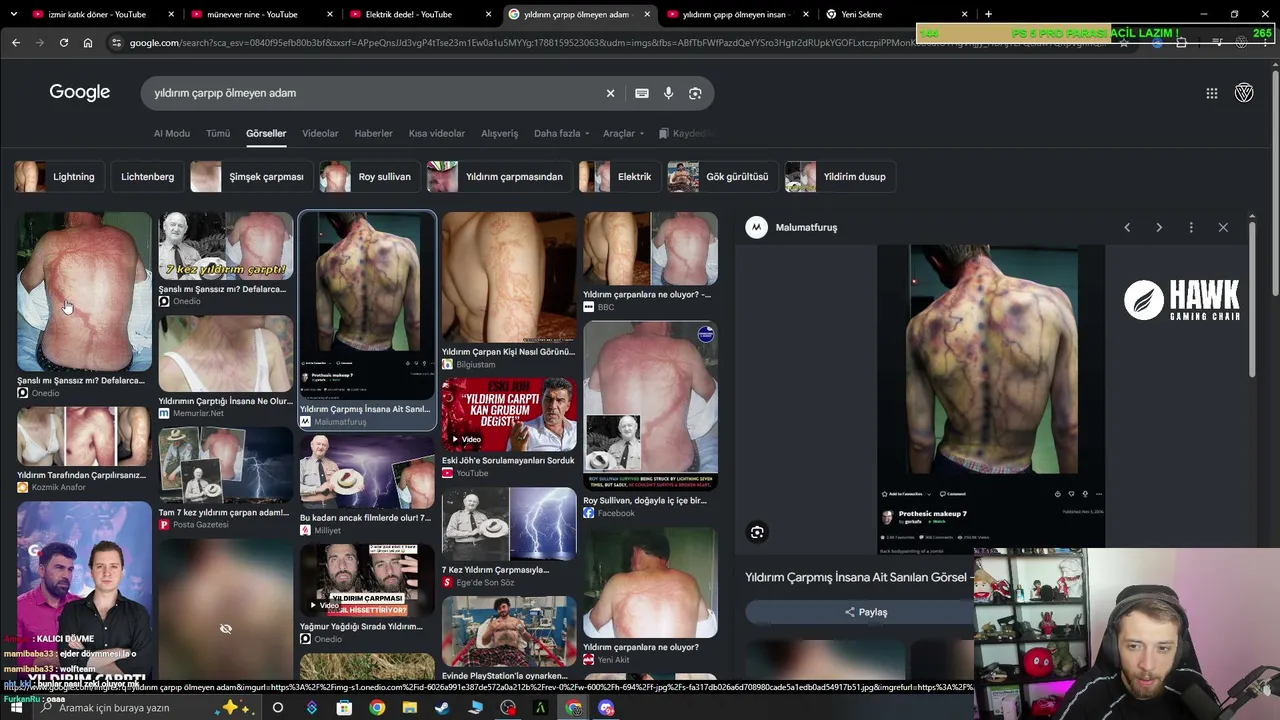The image size is (1280, 720).
Task: Open the 'Yıldırım Çarpan Kişi Nasıl Görünü...' thumbnail
Action: [509, 278]
